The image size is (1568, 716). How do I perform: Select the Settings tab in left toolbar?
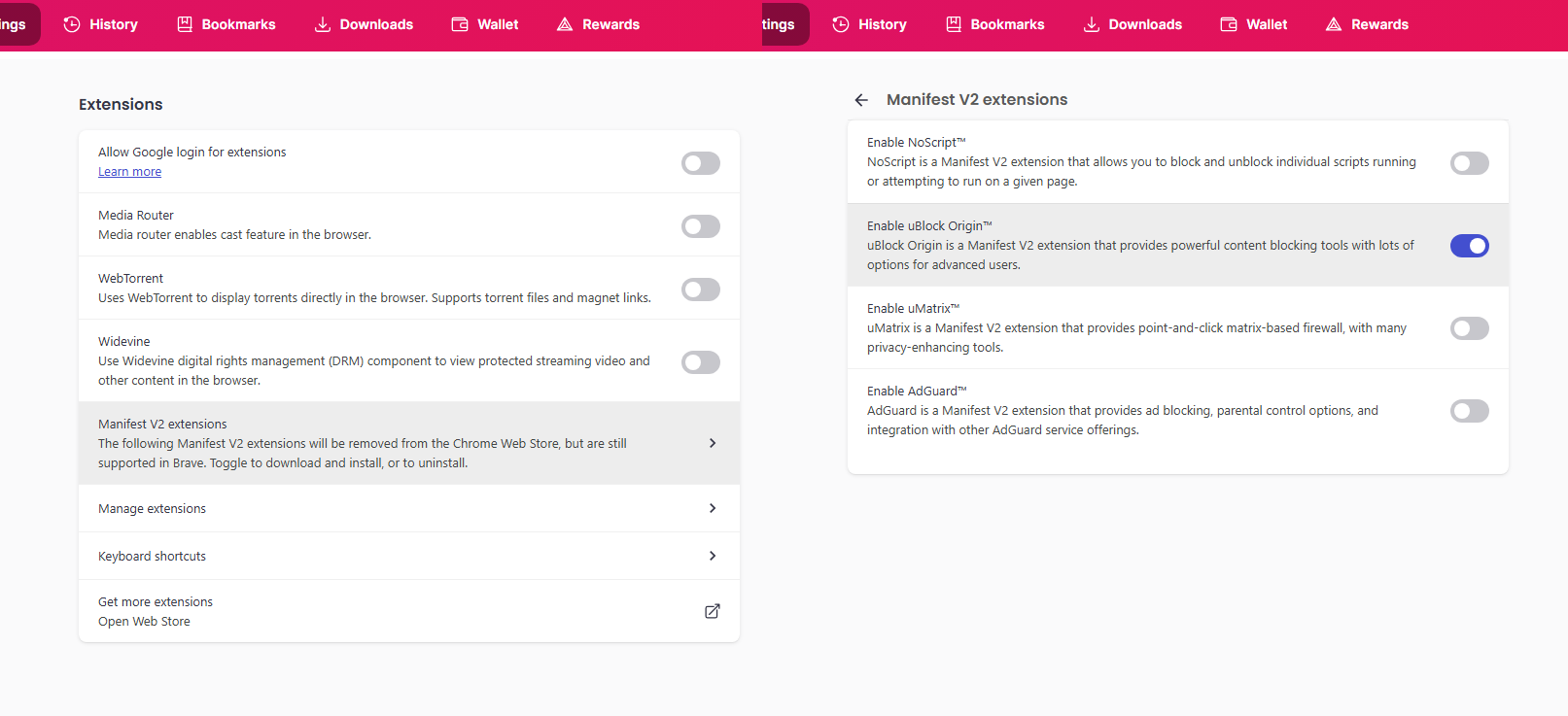[x=19, y=24]
